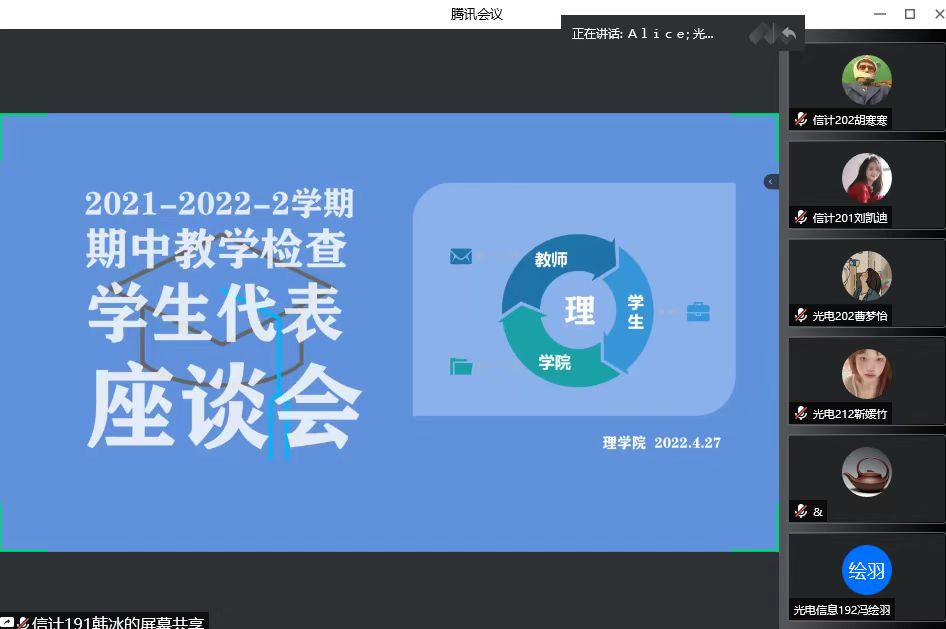Click the blue 绘羽 avatar circle
Image resolution: width=946 pixels, height=629 pixels.
(866, 570)
